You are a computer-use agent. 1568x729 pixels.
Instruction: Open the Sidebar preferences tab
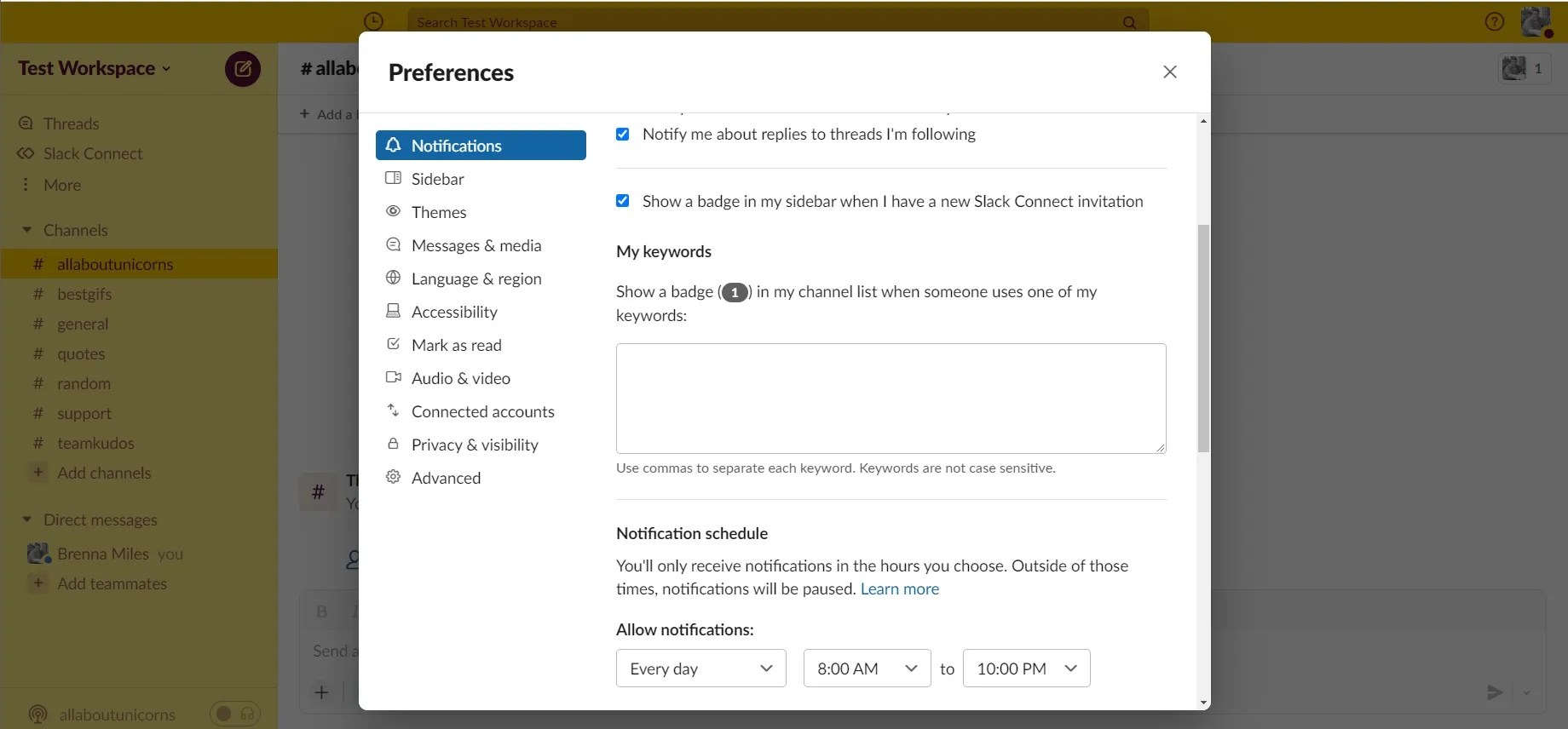[x=481, y=179]
